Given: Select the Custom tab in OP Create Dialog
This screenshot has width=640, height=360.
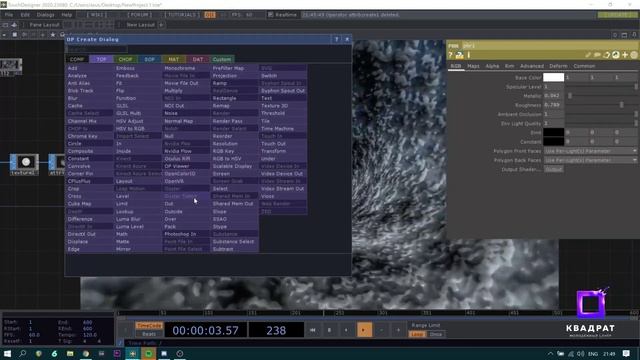Looking at the screenshot, I should coord(222,59).
